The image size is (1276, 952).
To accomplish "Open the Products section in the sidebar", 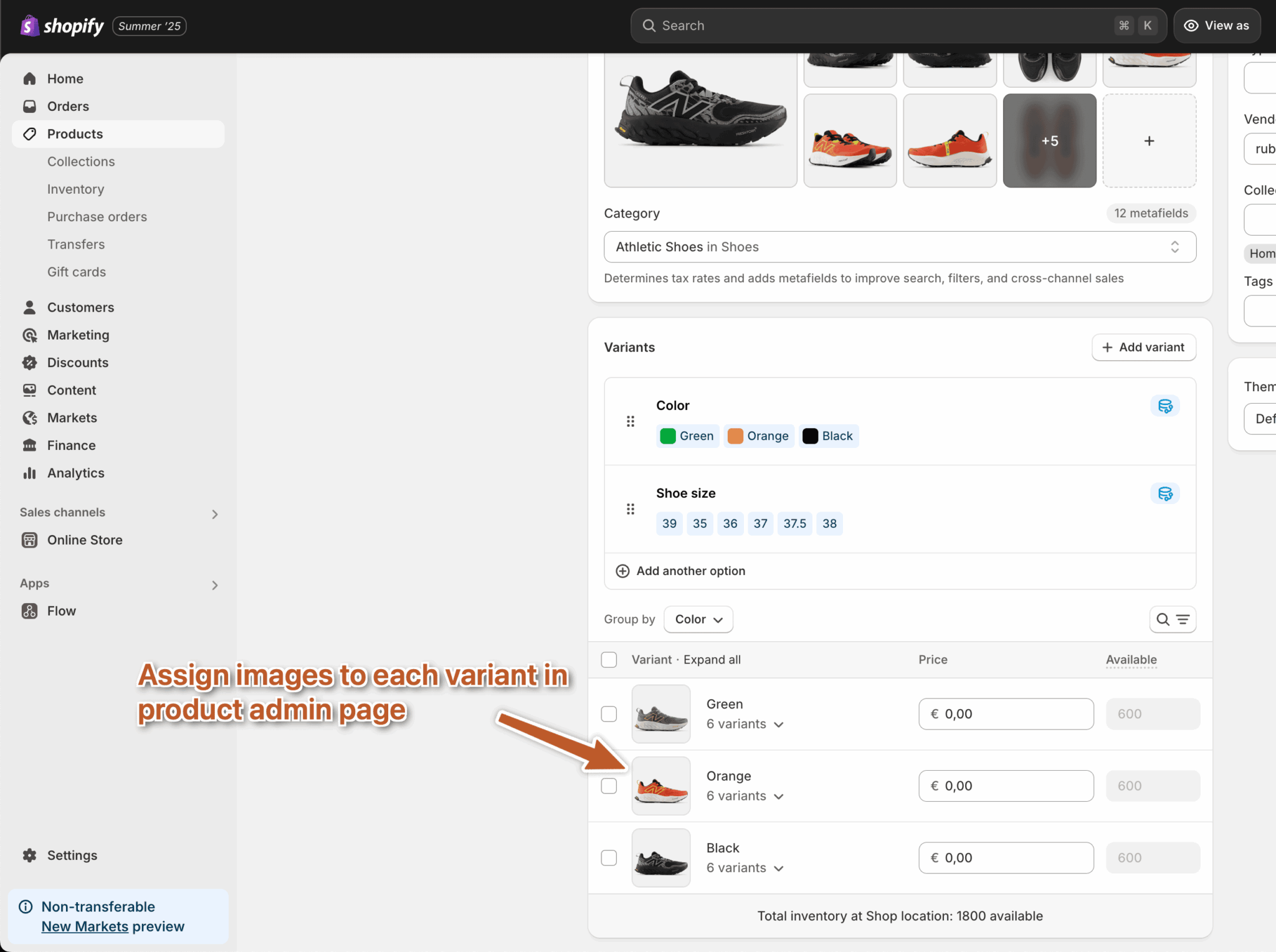I will [75, 133].
